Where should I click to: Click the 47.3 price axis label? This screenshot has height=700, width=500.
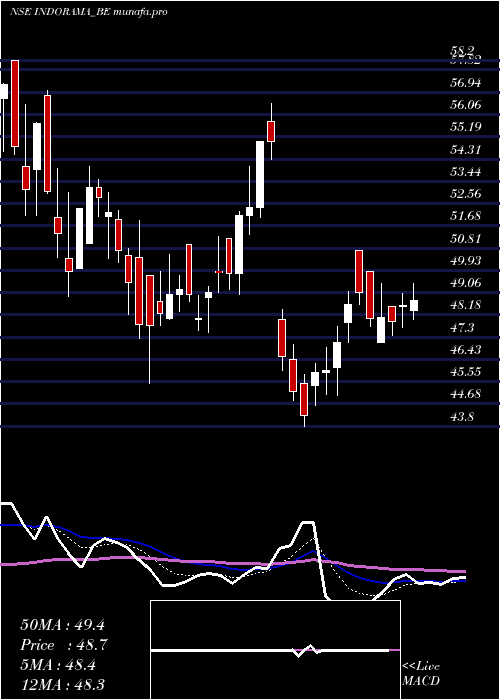(x=462, y=327)
